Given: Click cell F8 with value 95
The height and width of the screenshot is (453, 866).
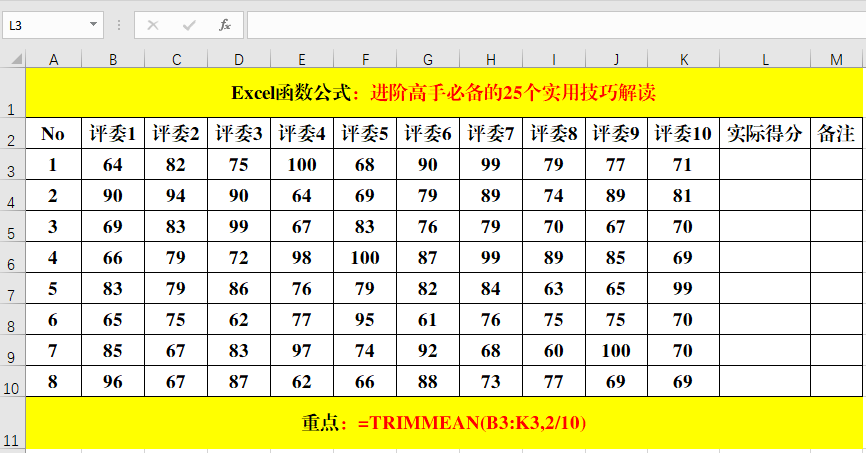Looking at the screenshot, I should 365,319.
